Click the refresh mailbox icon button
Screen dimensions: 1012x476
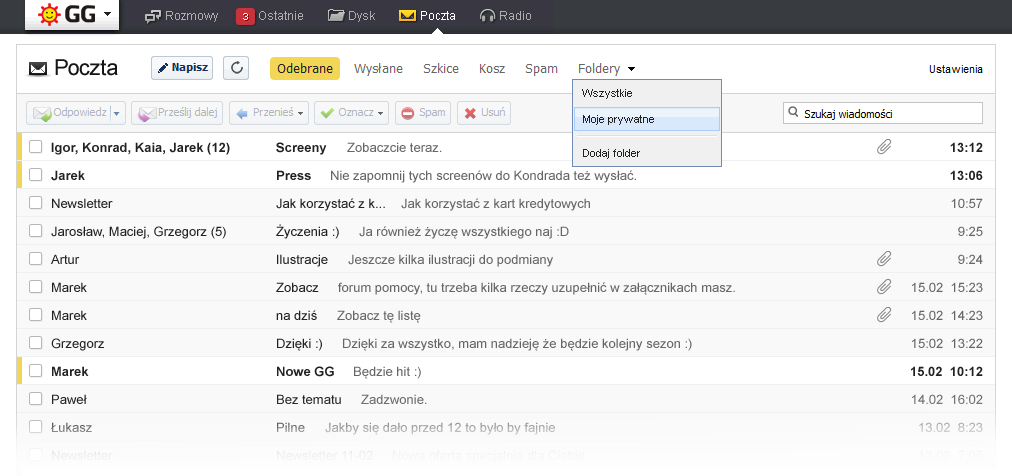click(x=236, y=68)
